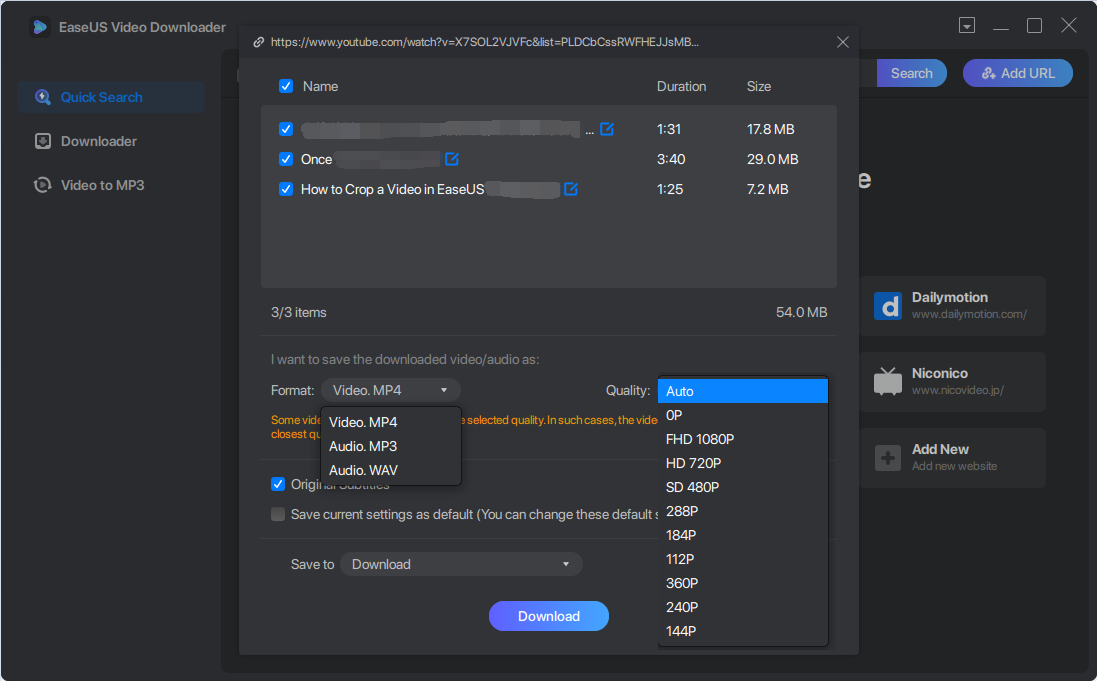Select 0P quality option
Image resolution: width=1097 pixels, height=681 pixels.
[x=743, y=415]
